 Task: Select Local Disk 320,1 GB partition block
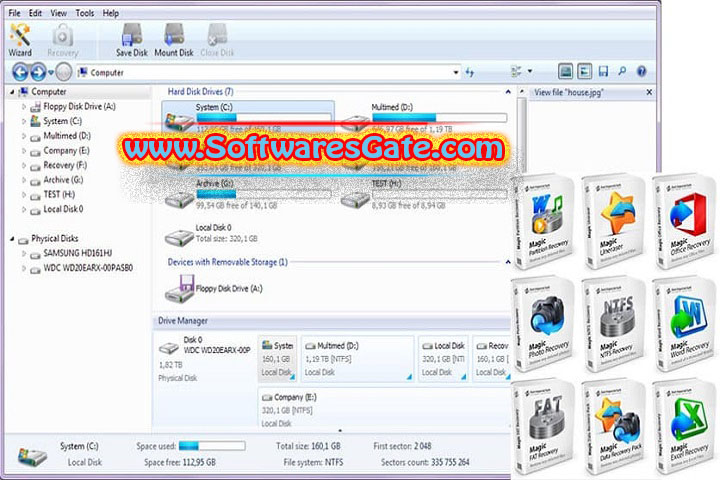click(x=443, y=359)
